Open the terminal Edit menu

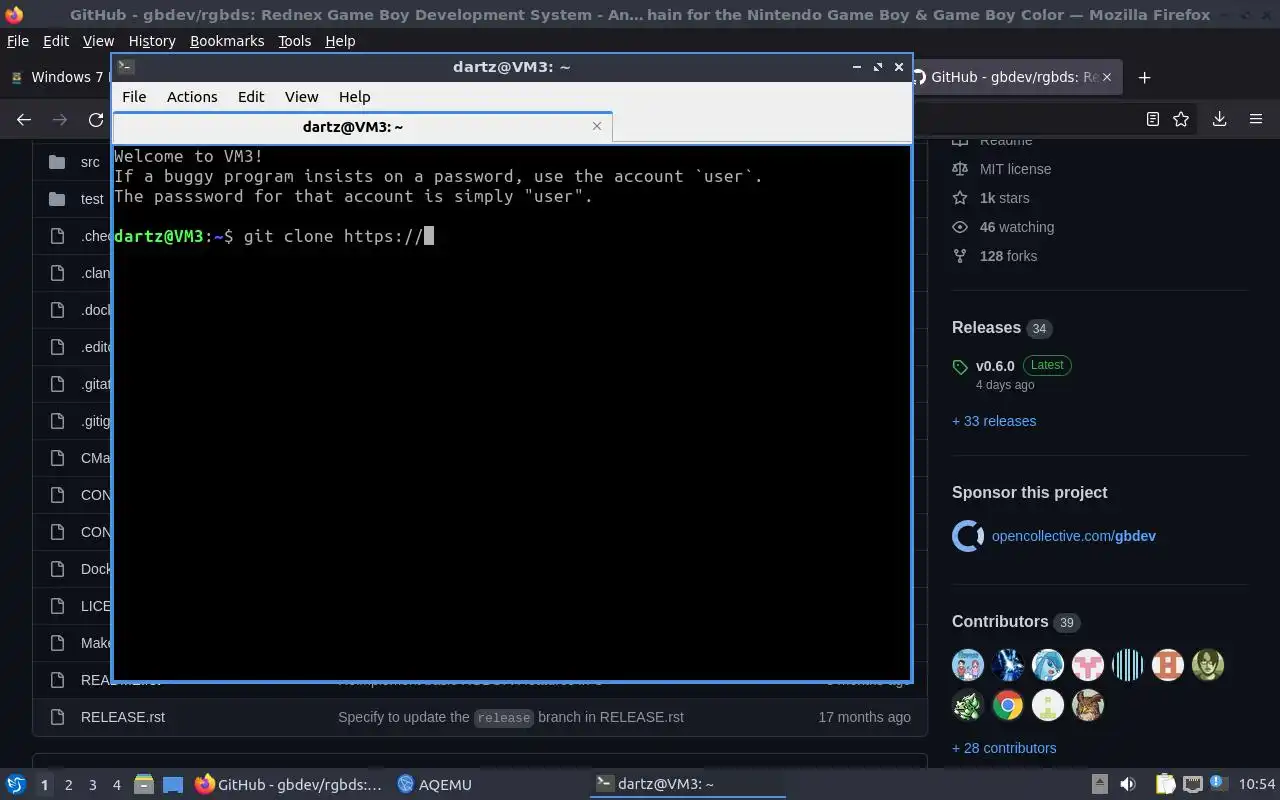click(251, 97)
